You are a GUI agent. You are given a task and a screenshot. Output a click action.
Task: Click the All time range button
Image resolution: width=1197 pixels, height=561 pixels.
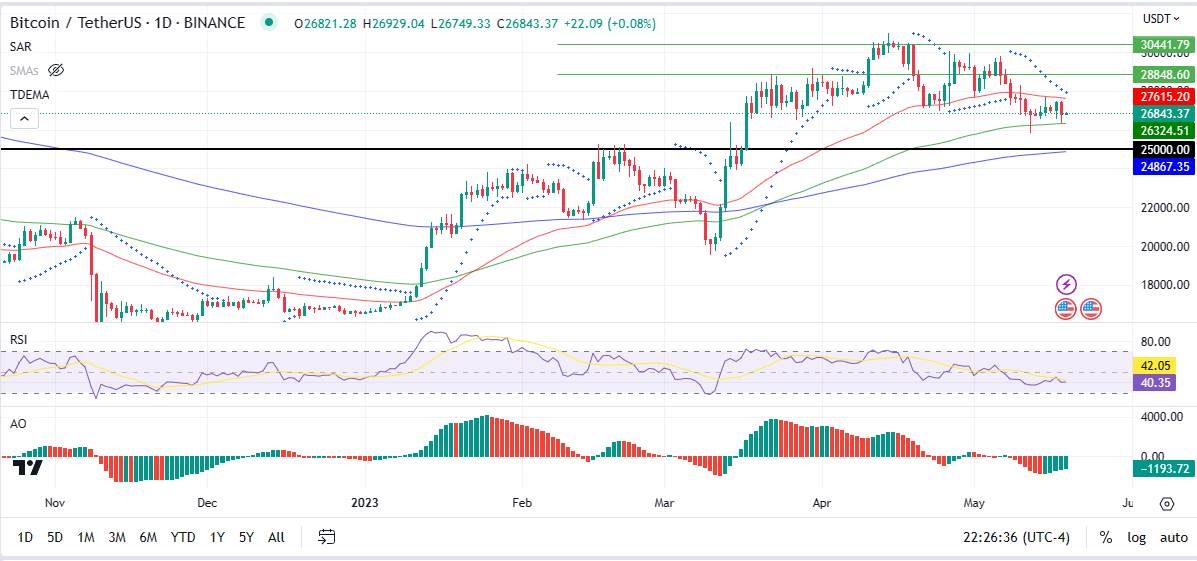click(276, 537)
